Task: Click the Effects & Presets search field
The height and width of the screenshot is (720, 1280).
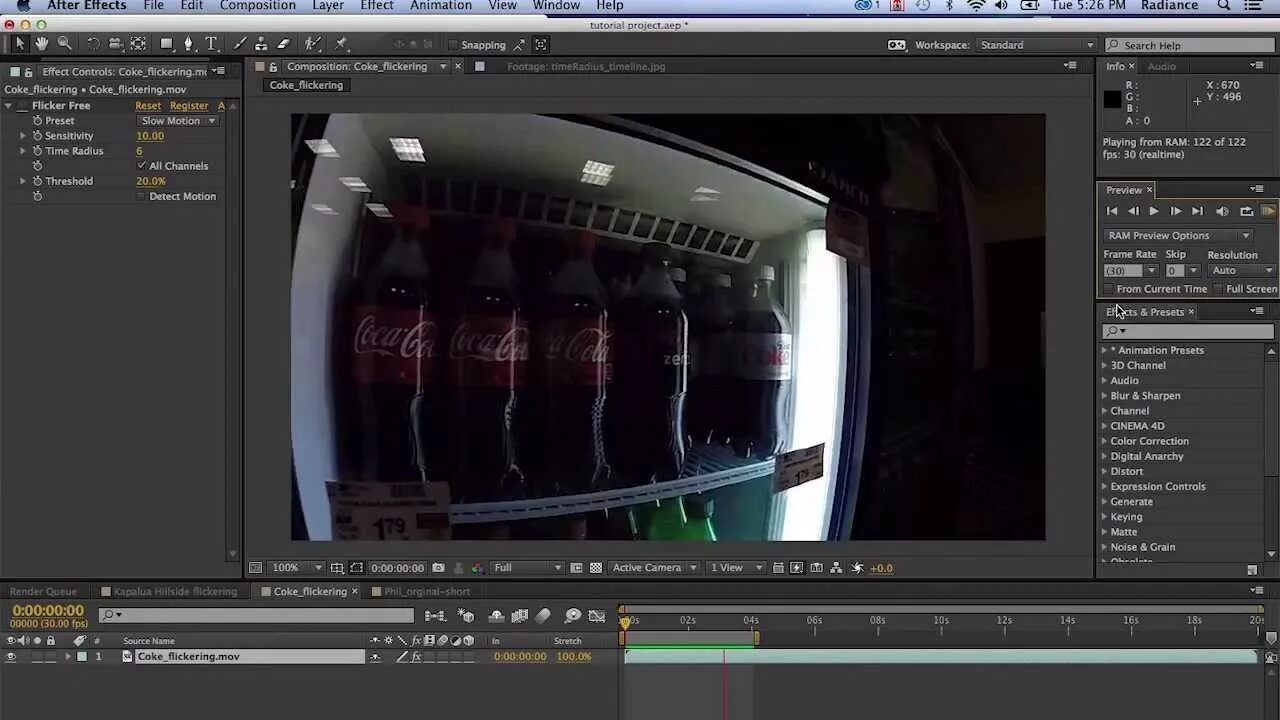Action: point(1188,331)
